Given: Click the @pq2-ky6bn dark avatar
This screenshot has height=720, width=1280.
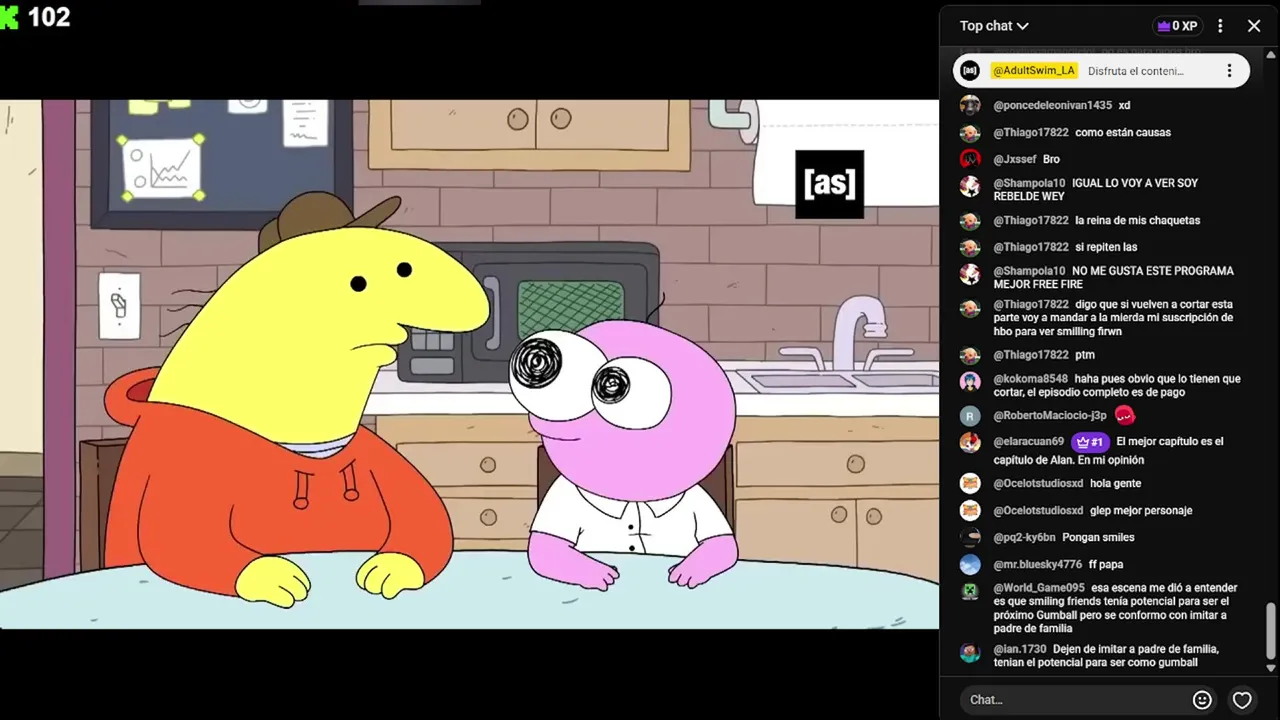Looking at the screenshot, I should point(970,537).
